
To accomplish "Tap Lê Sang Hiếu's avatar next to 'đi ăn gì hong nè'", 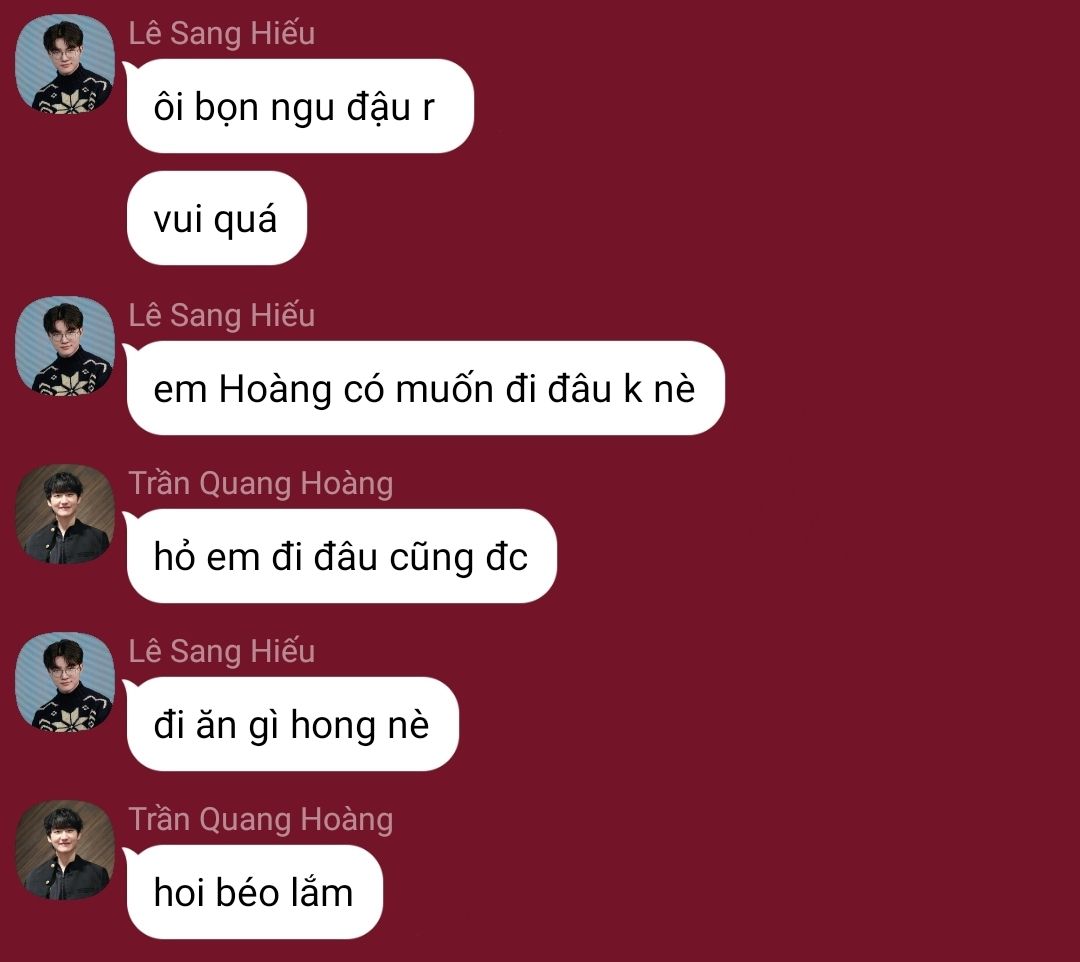I will (x=65, y=682).
